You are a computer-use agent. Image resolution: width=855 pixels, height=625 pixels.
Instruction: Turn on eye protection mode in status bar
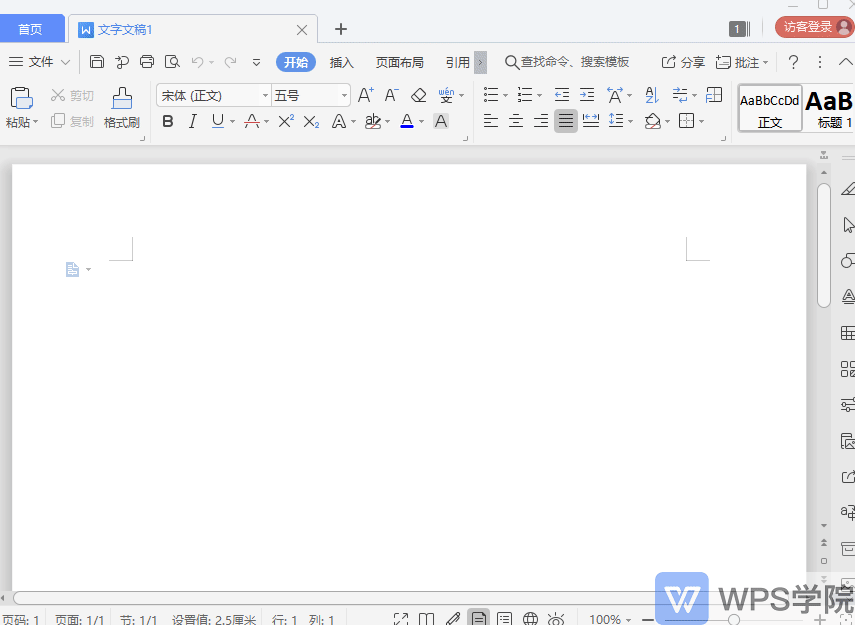pyautogui.click(x=556, y=616)
